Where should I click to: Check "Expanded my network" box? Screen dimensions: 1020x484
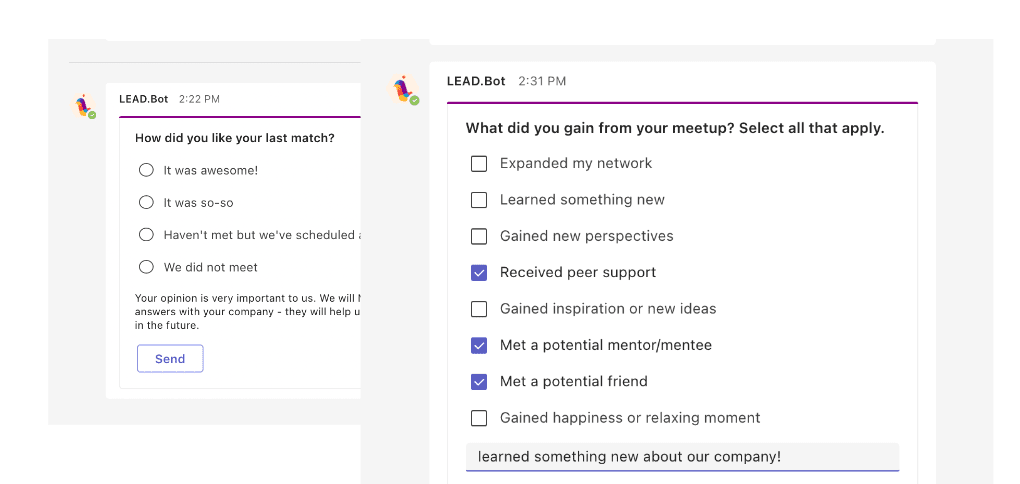point(479,163)
